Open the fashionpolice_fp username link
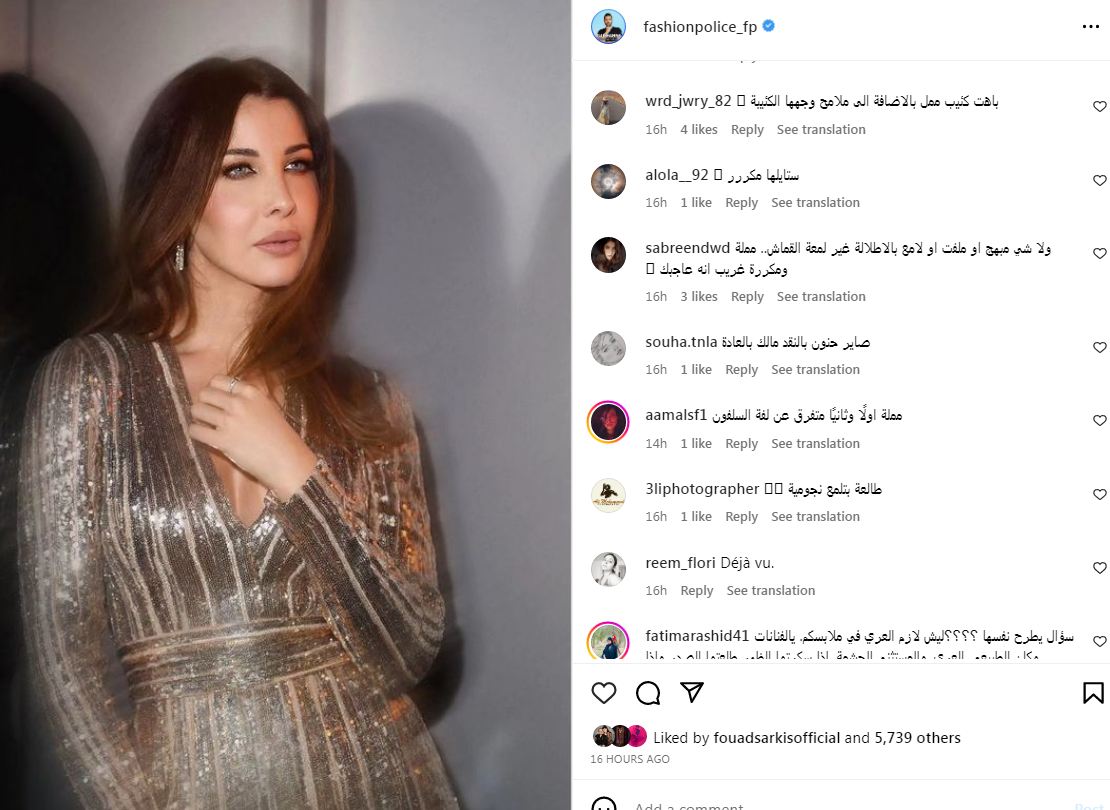Image resolution: width=1110 pixels, height=810 pixels. [700, 27]
